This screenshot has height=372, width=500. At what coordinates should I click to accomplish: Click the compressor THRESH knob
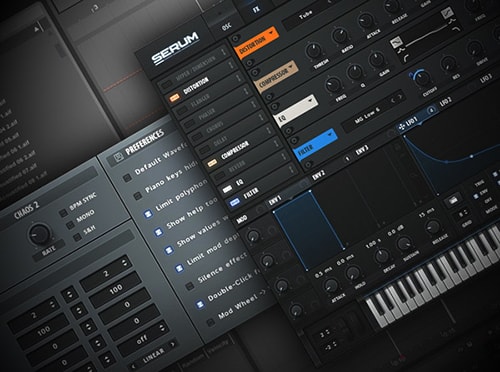click(x=313, y=51)
